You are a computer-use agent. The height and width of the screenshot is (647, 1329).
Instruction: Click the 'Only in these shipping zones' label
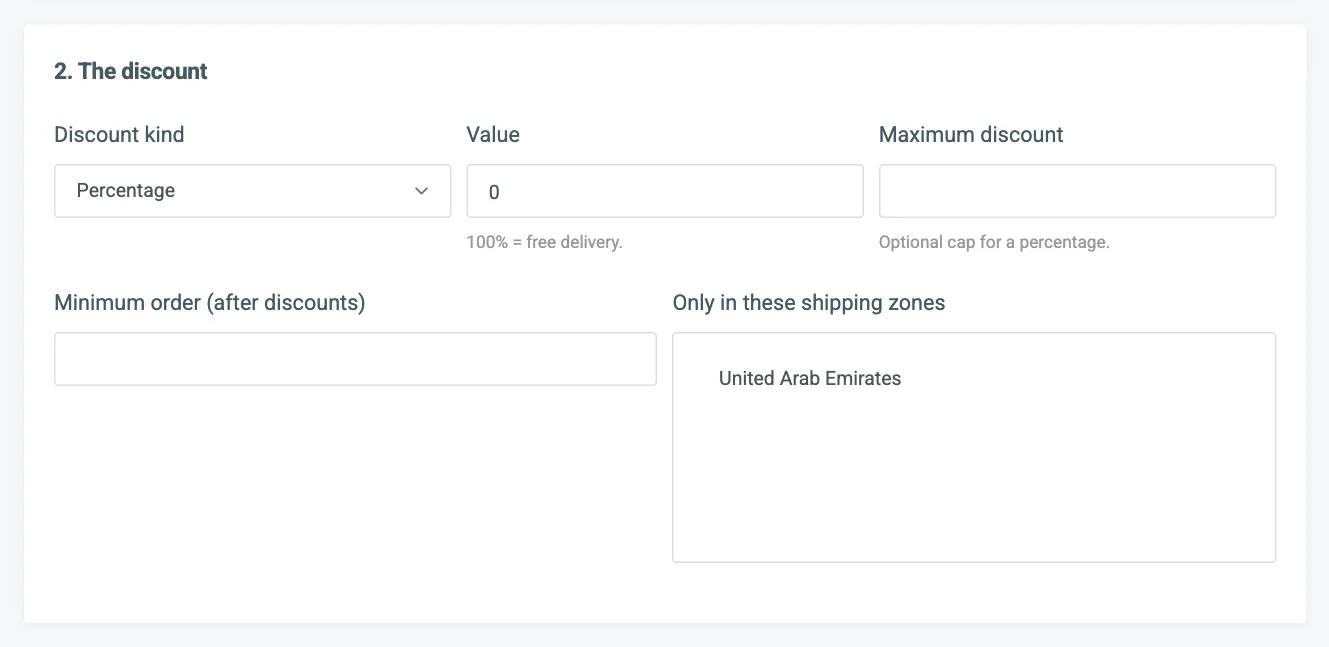(x=809, y=302)
